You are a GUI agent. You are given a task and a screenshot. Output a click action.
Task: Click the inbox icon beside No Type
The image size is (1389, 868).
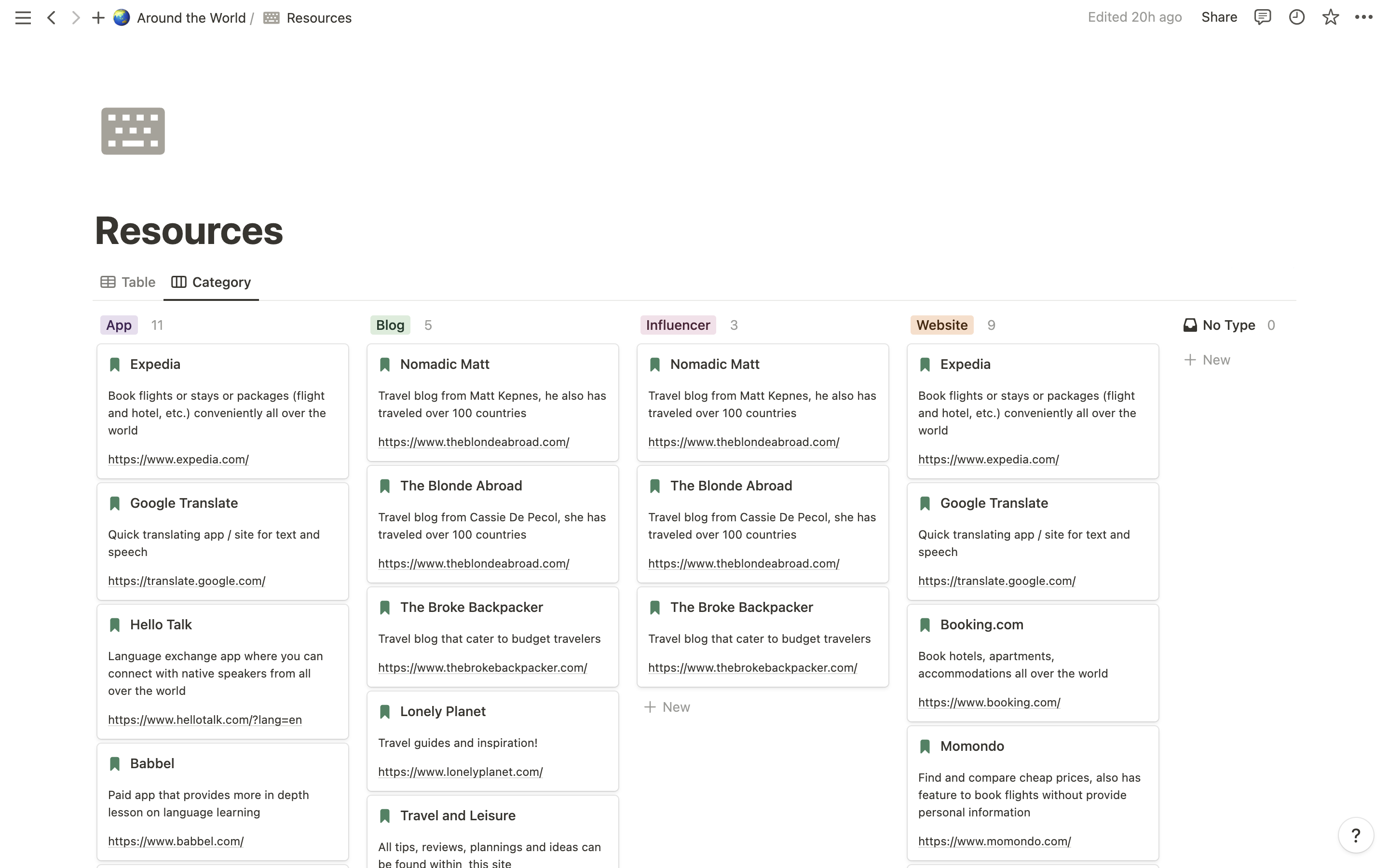click(1190, 325)
